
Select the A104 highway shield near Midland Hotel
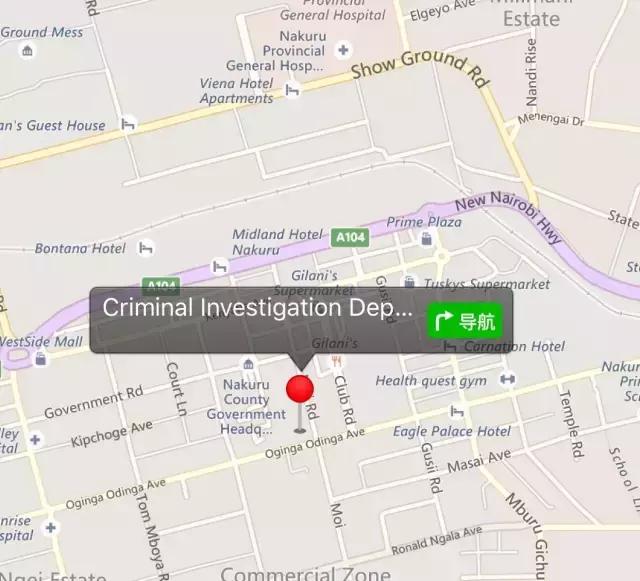(x=350, y=237)
